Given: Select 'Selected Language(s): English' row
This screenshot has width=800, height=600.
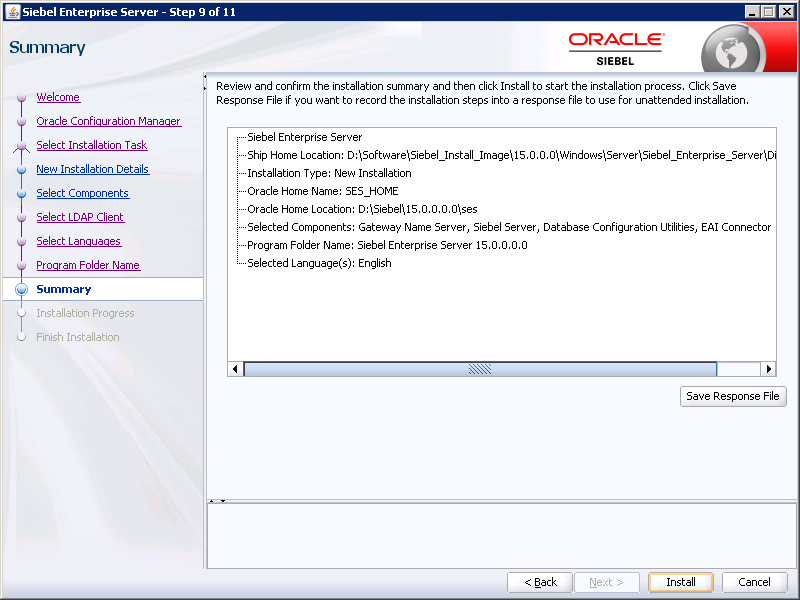Looking at the screenshot, I should pos(319,263).
